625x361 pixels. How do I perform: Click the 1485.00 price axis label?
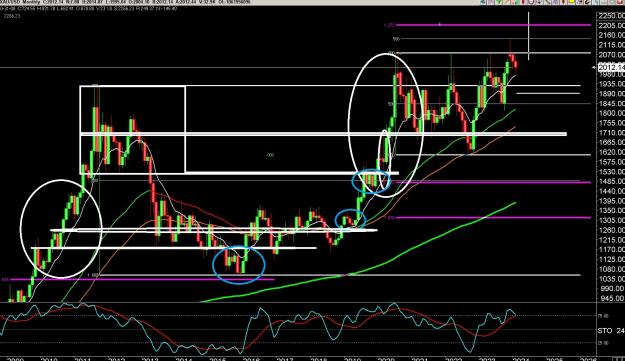click(x=611, y=181)
